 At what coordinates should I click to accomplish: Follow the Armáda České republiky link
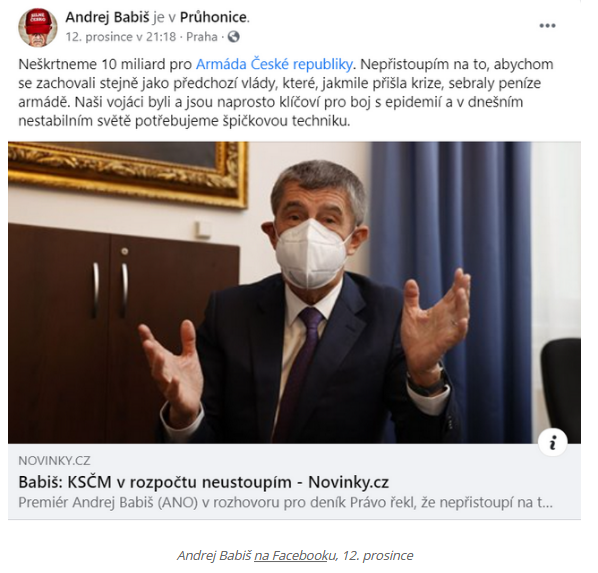pyautogui.click(x=274, y=64)
